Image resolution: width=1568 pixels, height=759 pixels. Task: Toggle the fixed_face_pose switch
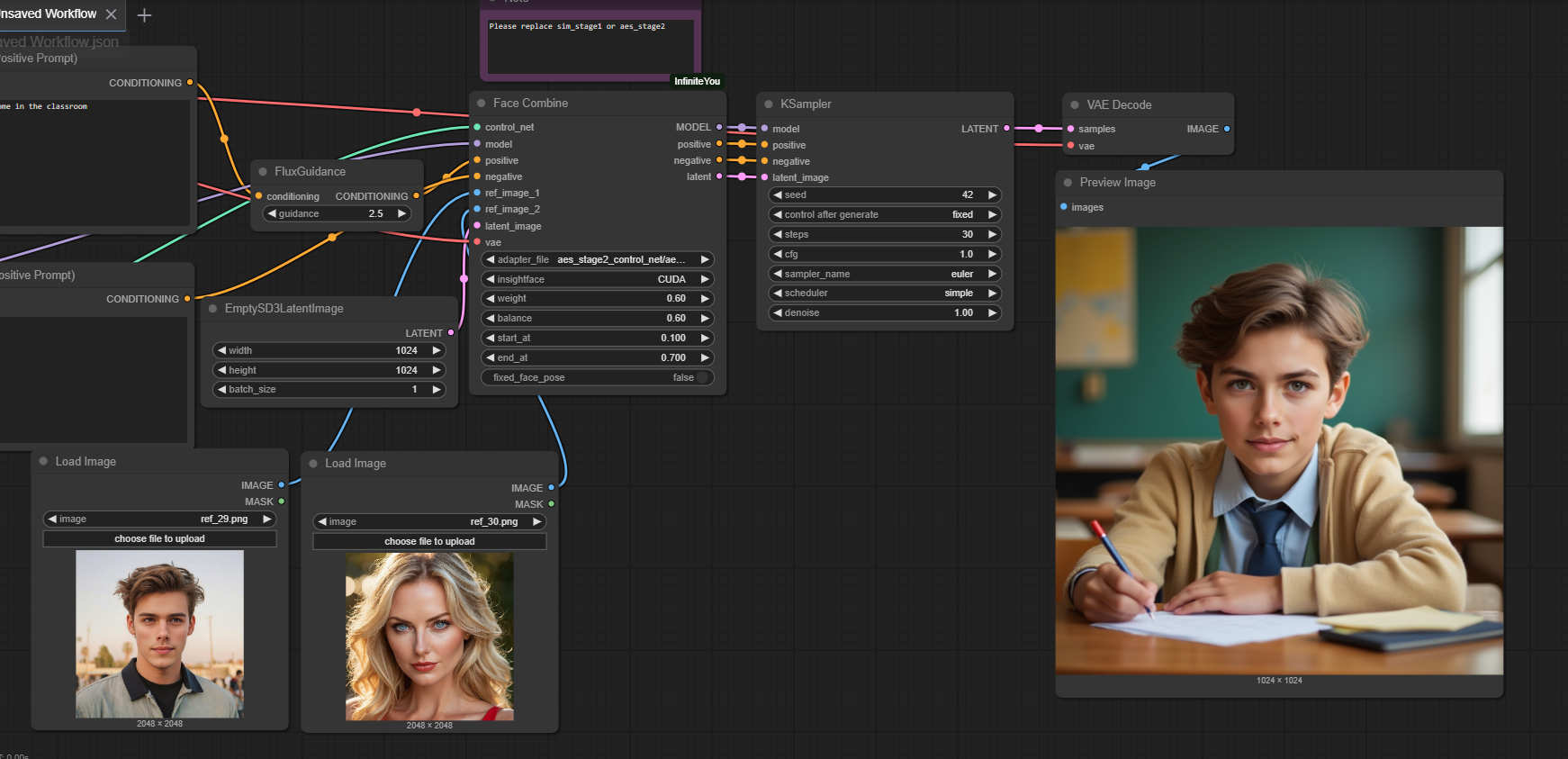(x=702, y=378)
